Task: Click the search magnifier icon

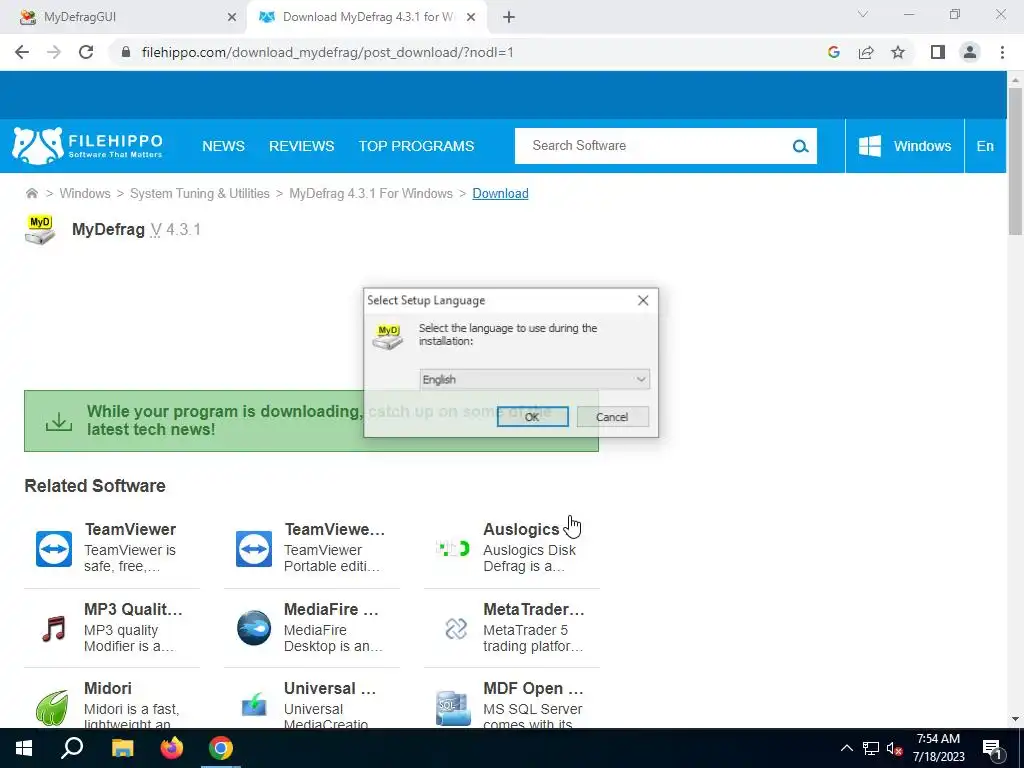Action: click(x=800, y=146)
